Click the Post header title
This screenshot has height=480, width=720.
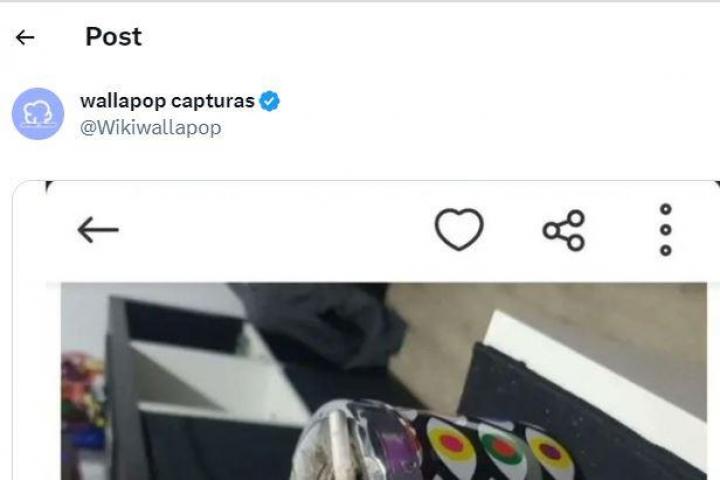point(113,37)
